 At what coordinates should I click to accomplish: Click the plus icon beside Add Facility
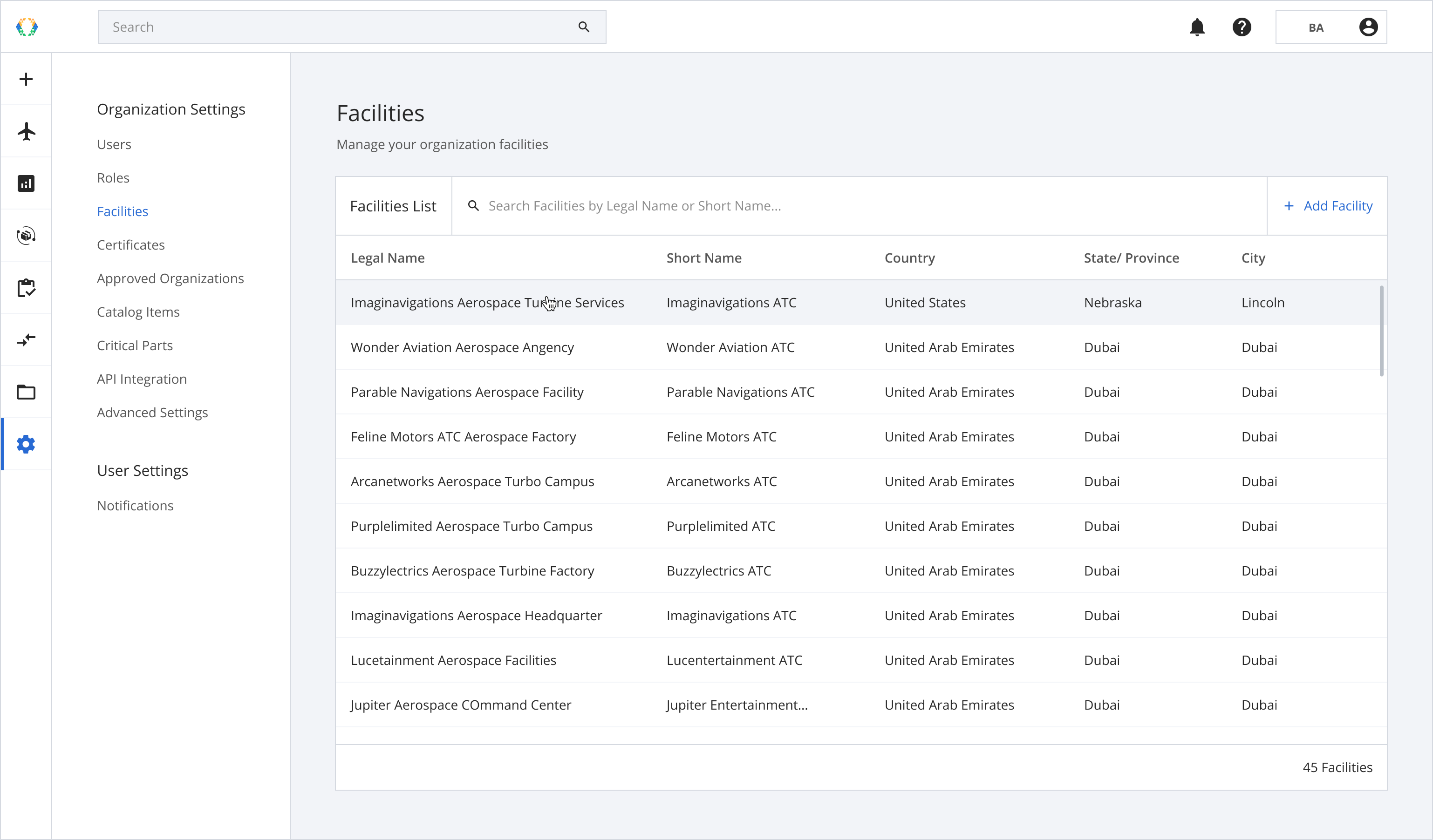tap(1289, 206)
